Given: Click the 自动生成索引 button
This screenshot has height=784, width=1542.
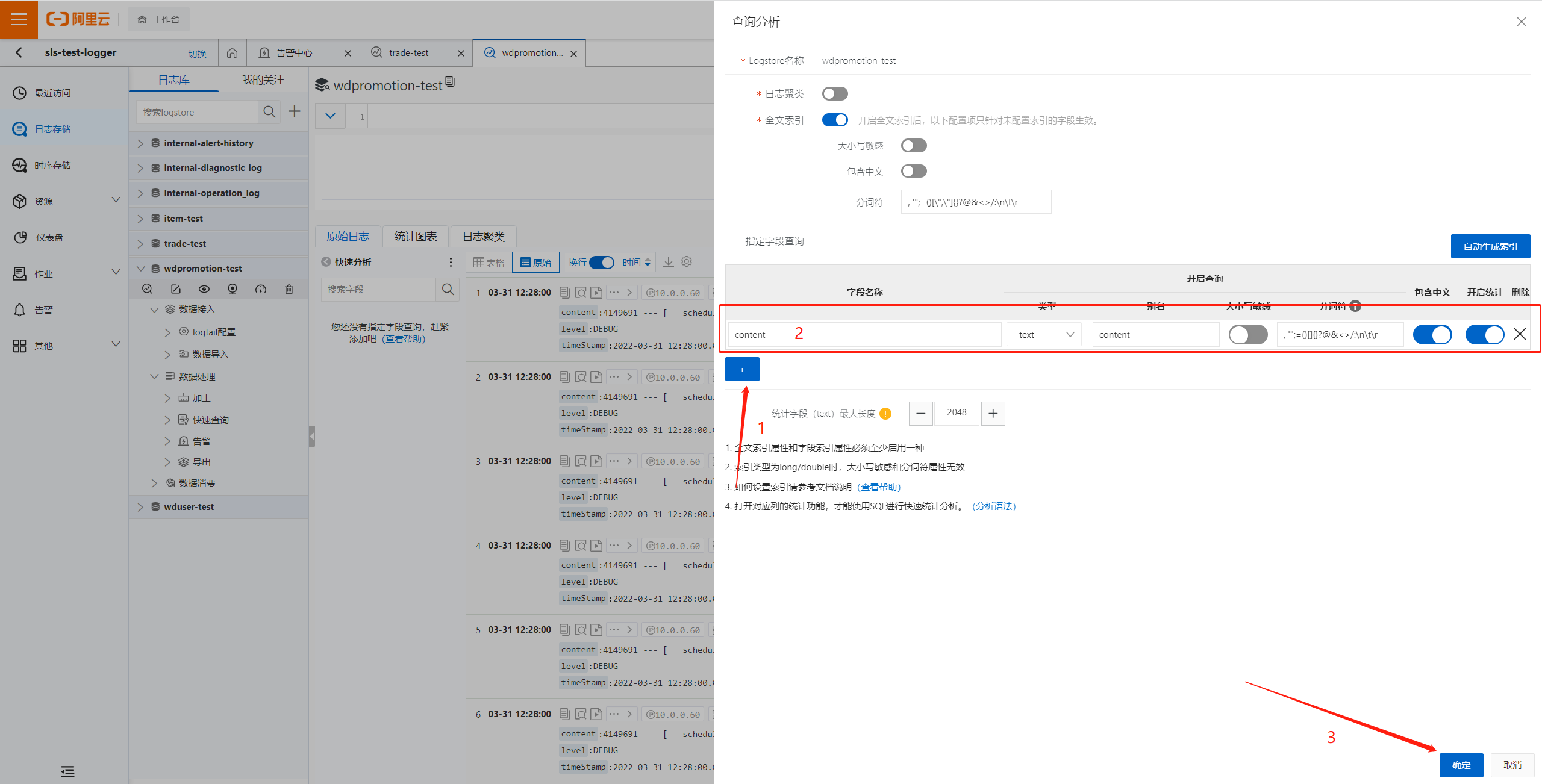Looking at the screenshot, I should click(x=1490, y=246).
